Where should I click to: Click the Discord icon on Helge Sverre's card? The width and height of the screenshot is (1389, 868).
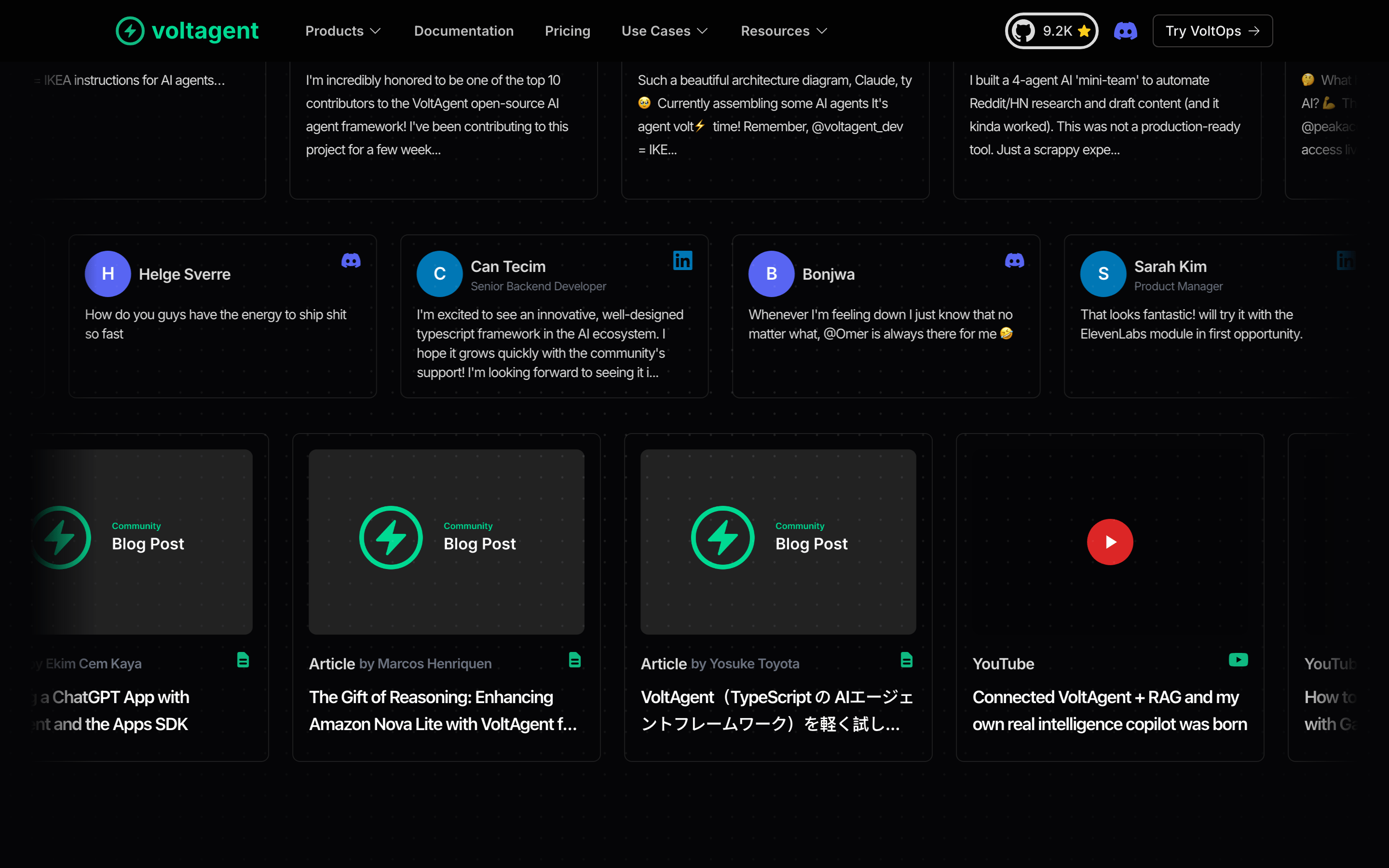(351, 260)
